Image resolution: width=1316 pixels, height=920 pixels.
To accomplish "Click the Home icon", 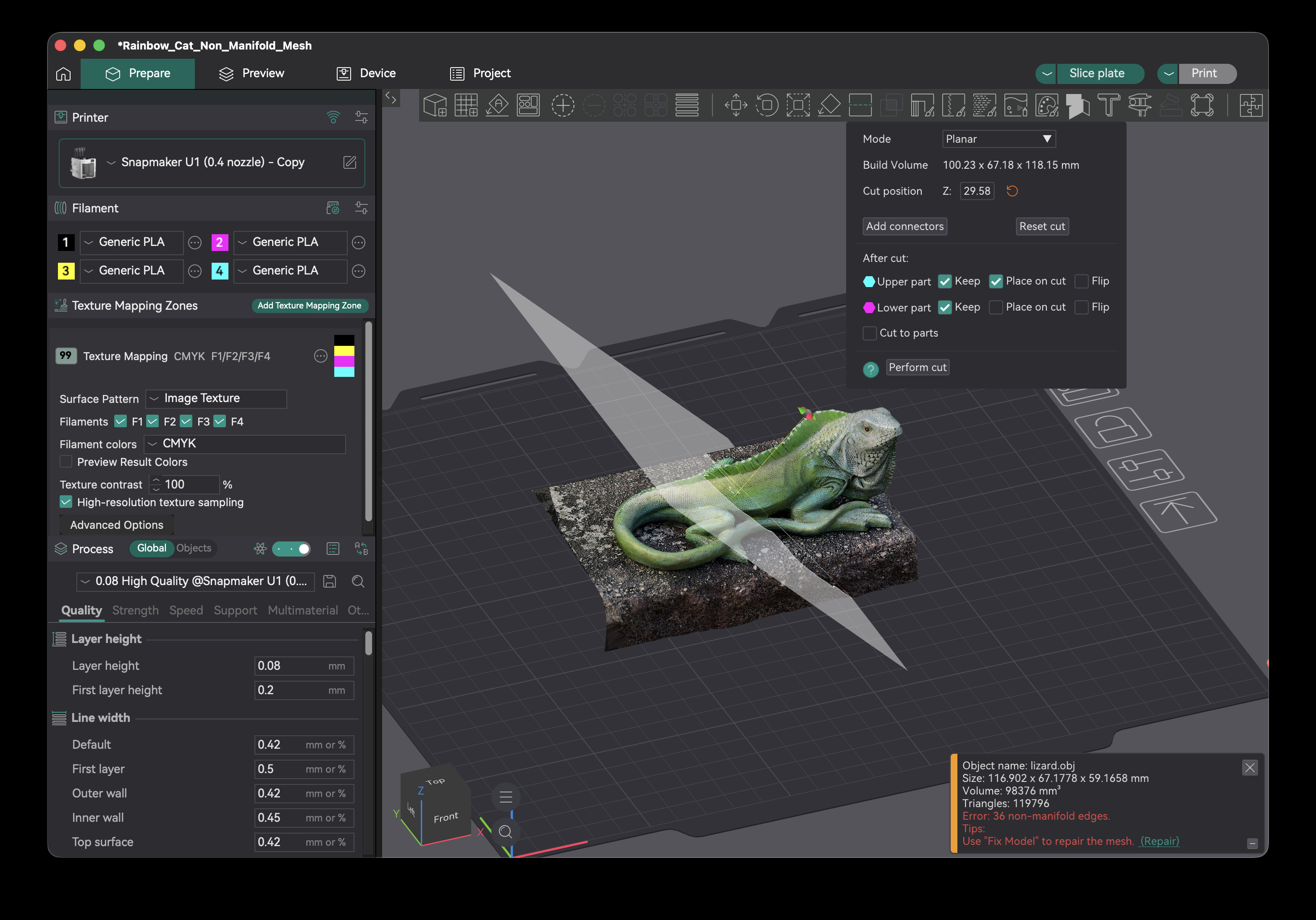I will pos(64,73).
